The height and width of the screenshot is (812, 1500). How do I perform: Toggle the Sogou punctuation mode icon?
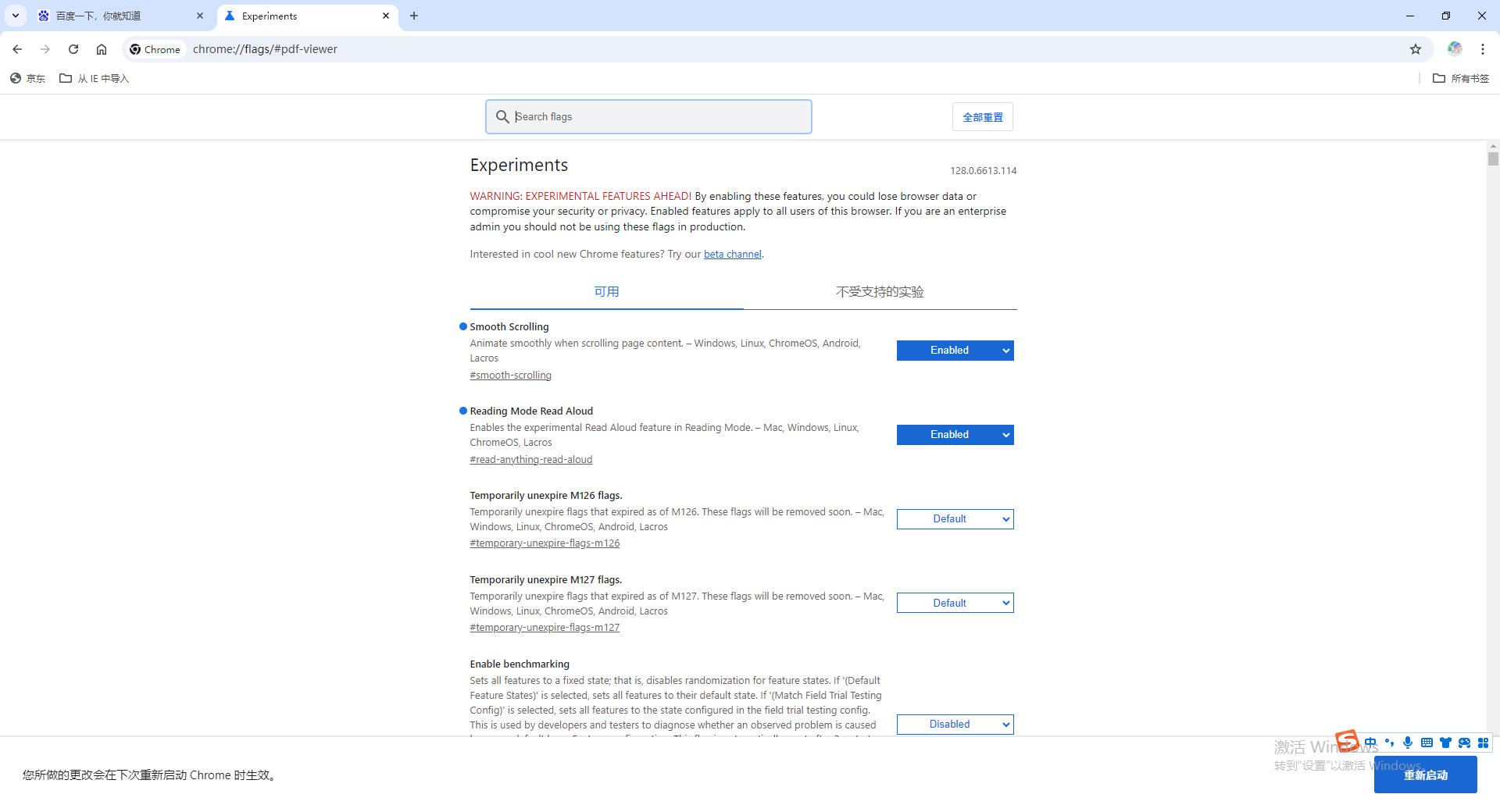coord(1389,743)
